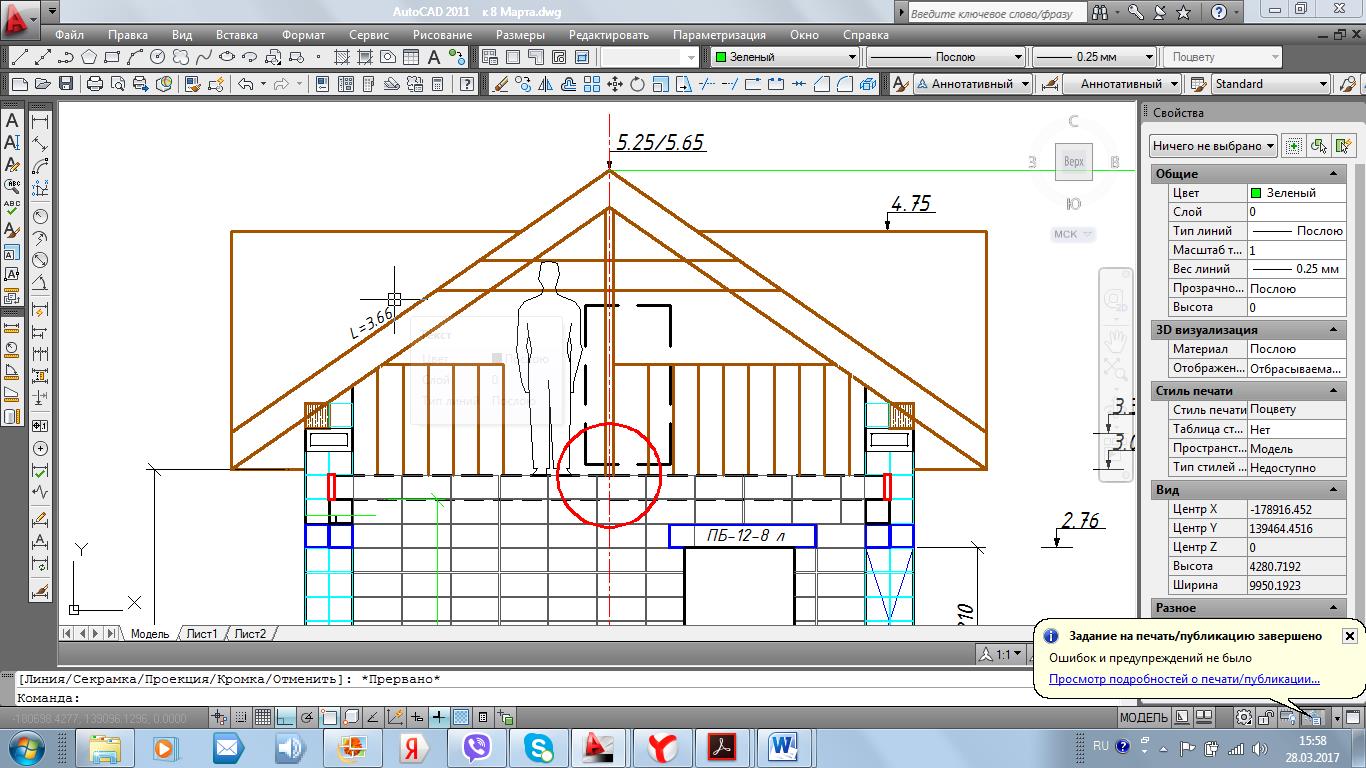Open Skype from the Windows taskbar
This screenshot has width=1366, height=768.
[x=538, y=747]
